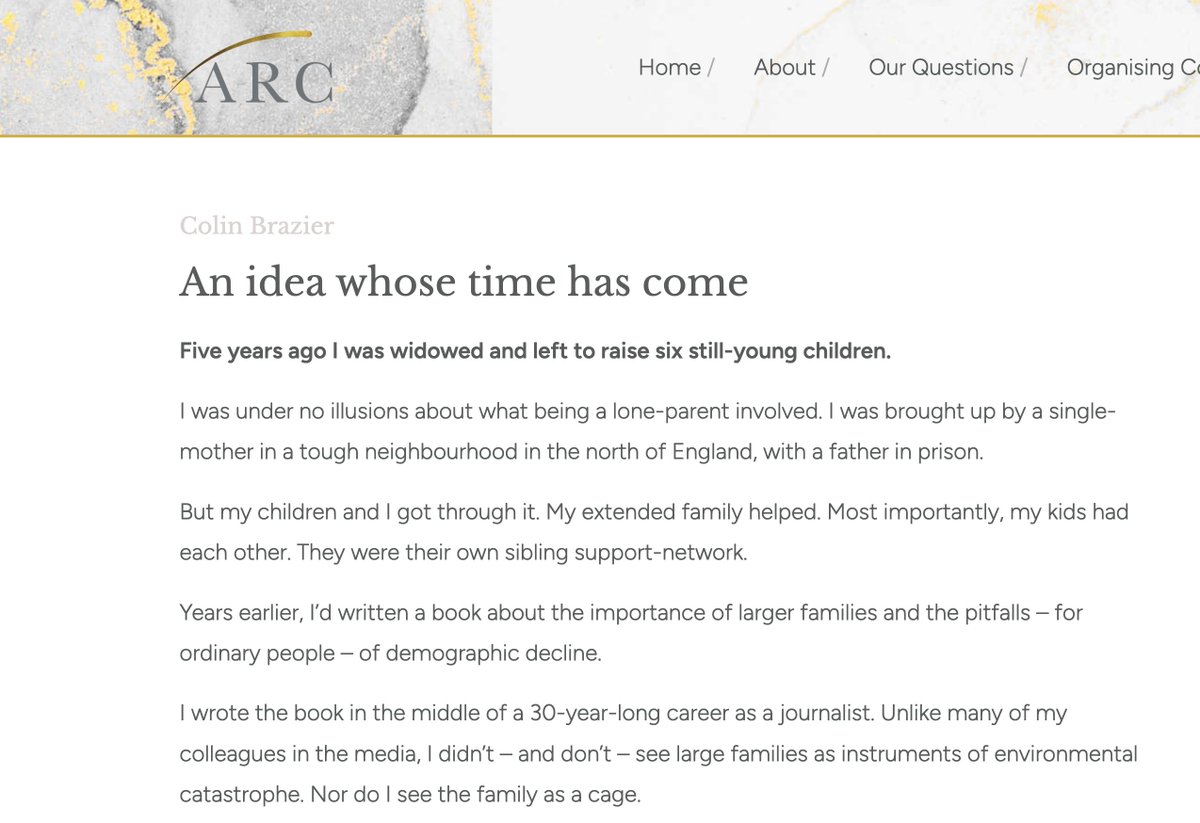Click the author name Colin Brazier

coord(256,226)
